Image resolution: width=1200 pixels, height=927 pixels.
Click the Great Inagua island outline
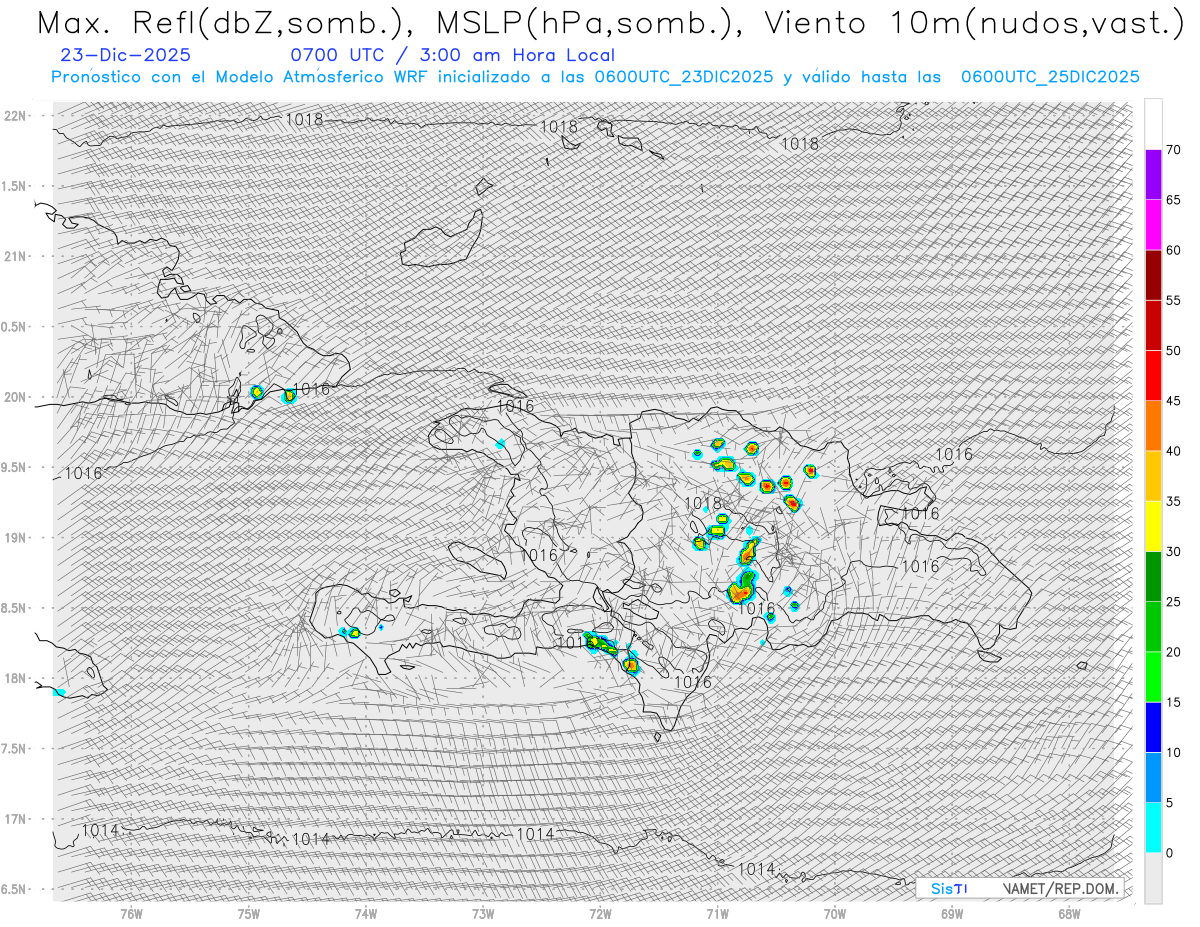point(440,240)
